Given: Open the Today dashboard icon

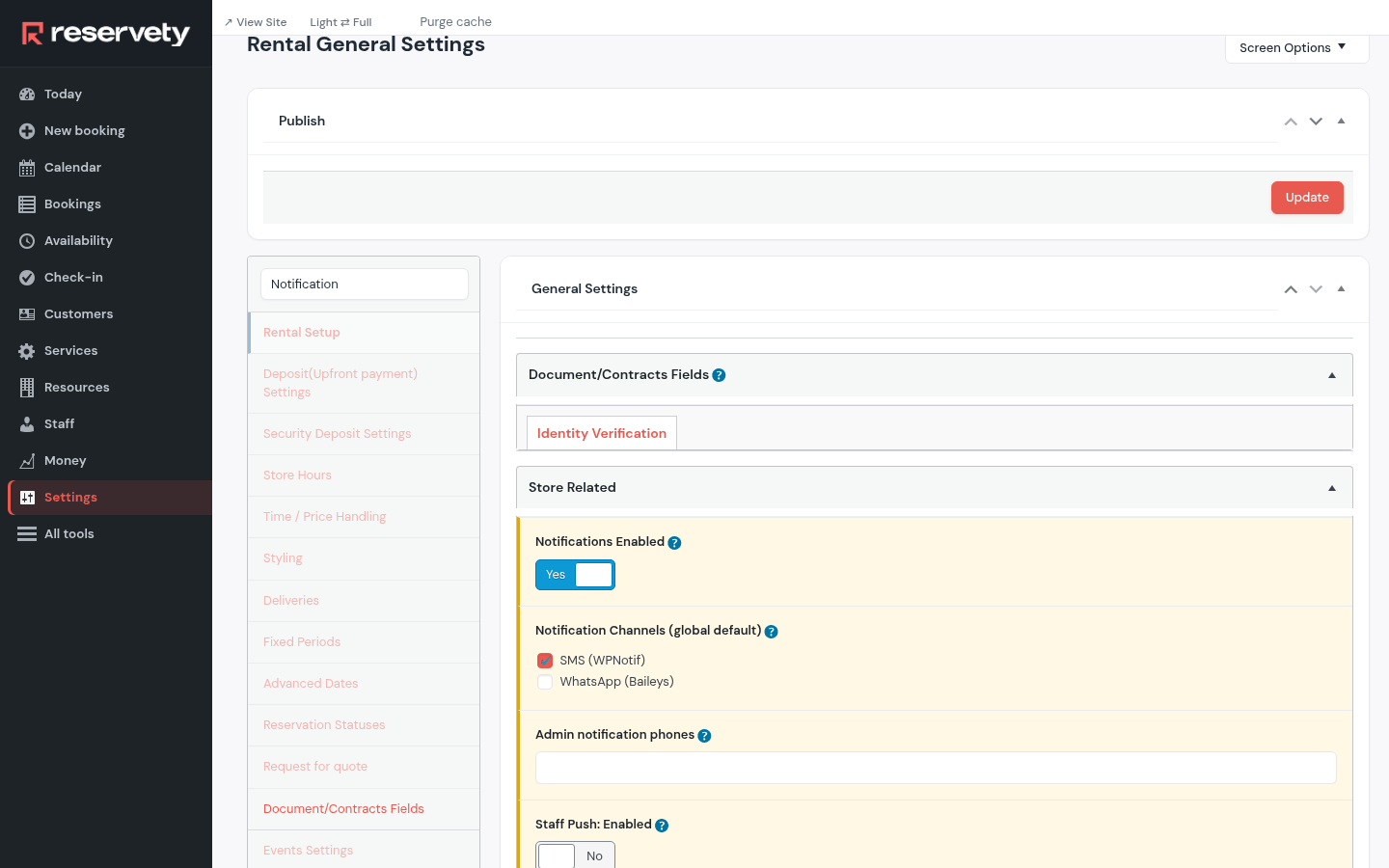Looking at the screenshot, I should pyautogui.click(x=27, y=95).
